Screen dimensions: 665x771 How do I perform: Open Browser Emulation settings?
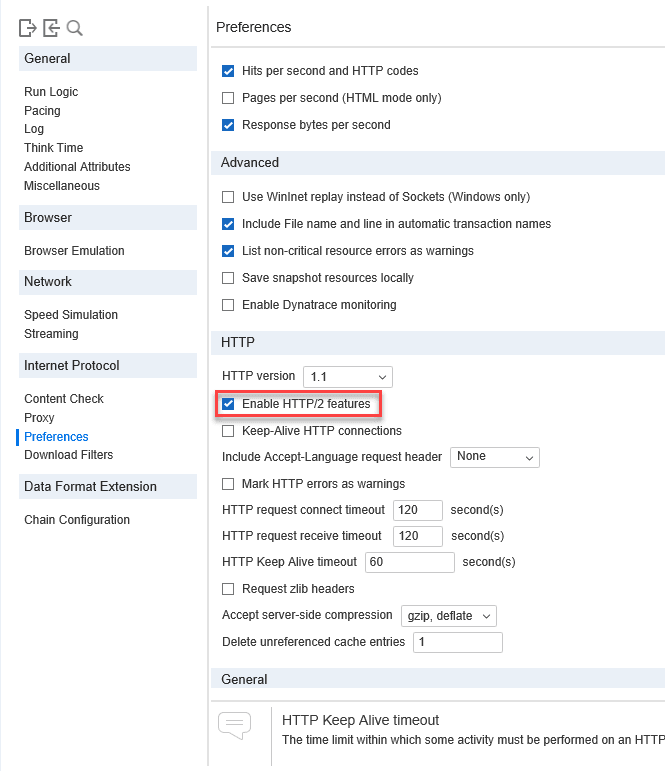(74, 251)
